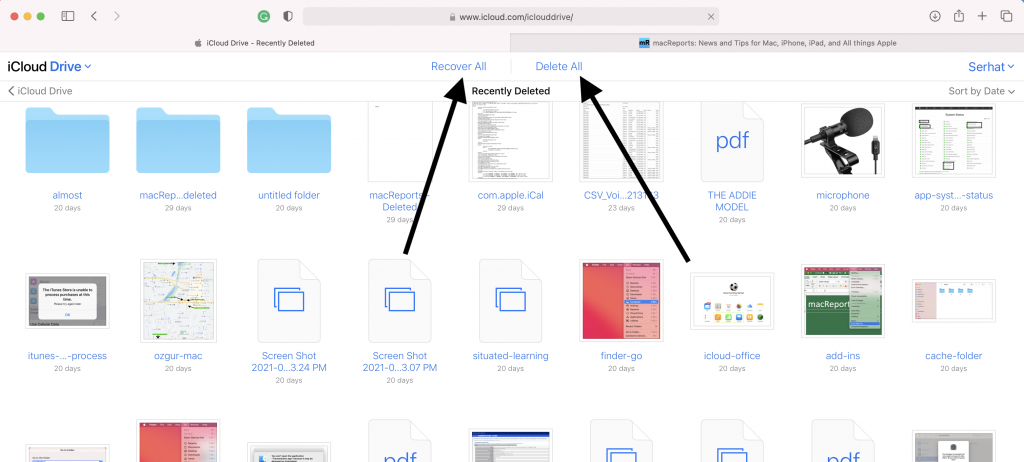Select the app-syst...-status thumbnail

pos(953,140)
